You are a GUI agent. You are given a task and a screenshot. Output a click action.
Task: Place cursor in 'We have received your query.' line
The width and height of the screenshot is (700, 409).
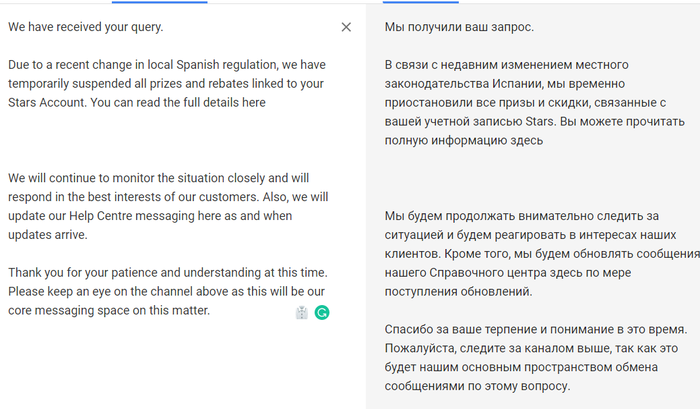coord(86,27)
